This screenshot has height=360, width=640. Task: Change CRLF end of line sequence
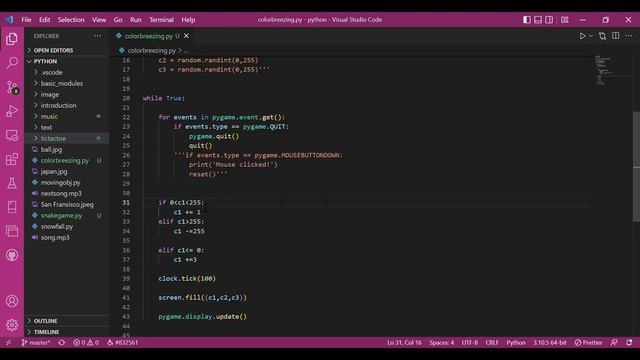(x=492, y=342)
